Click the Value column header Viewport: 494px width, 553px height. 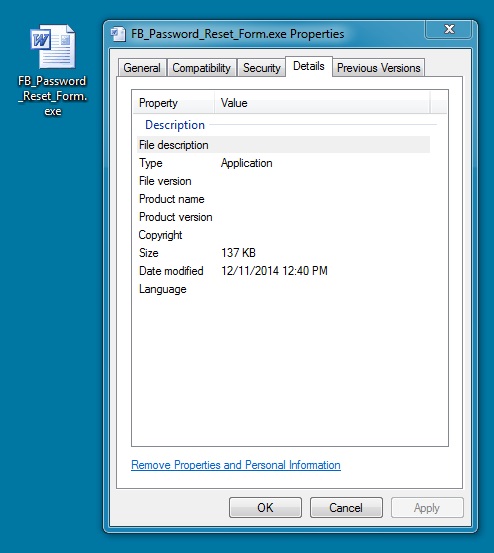tap(322, 103)
